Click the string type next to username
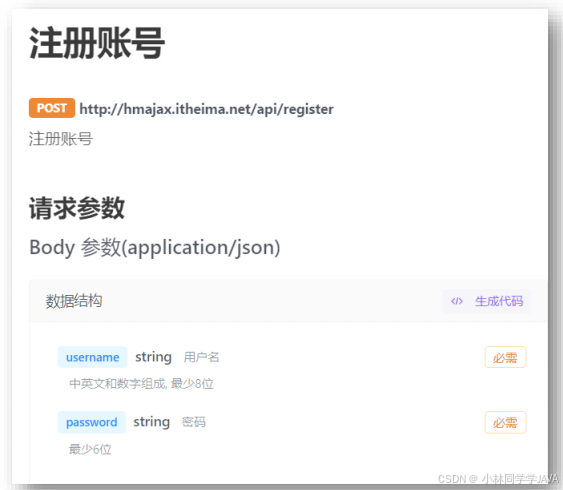Image resolution: width=563 pixels, height=490 pixels. point(153,357)
